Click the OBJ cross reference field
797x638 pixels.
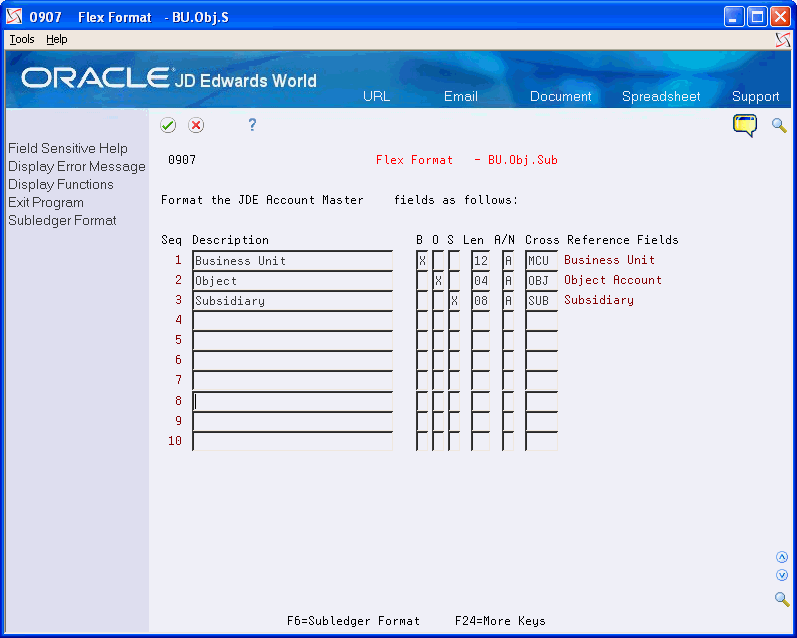tap(541, 281)
